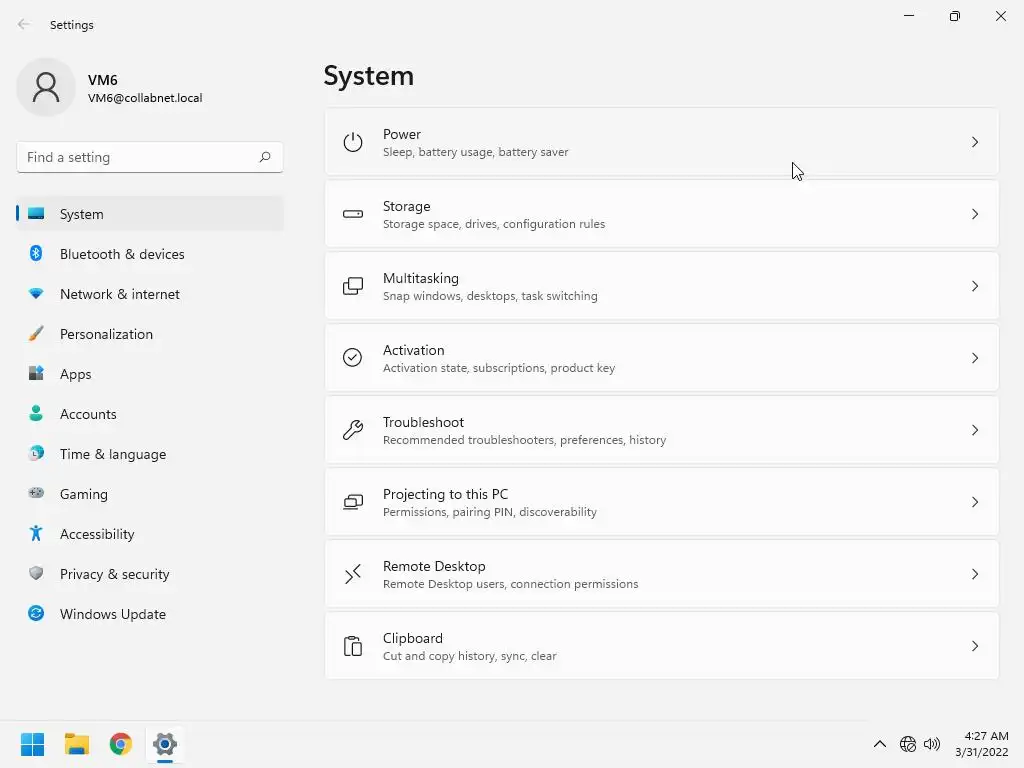
Task: Open the Windows Start menu
Action: click(32, 744)
